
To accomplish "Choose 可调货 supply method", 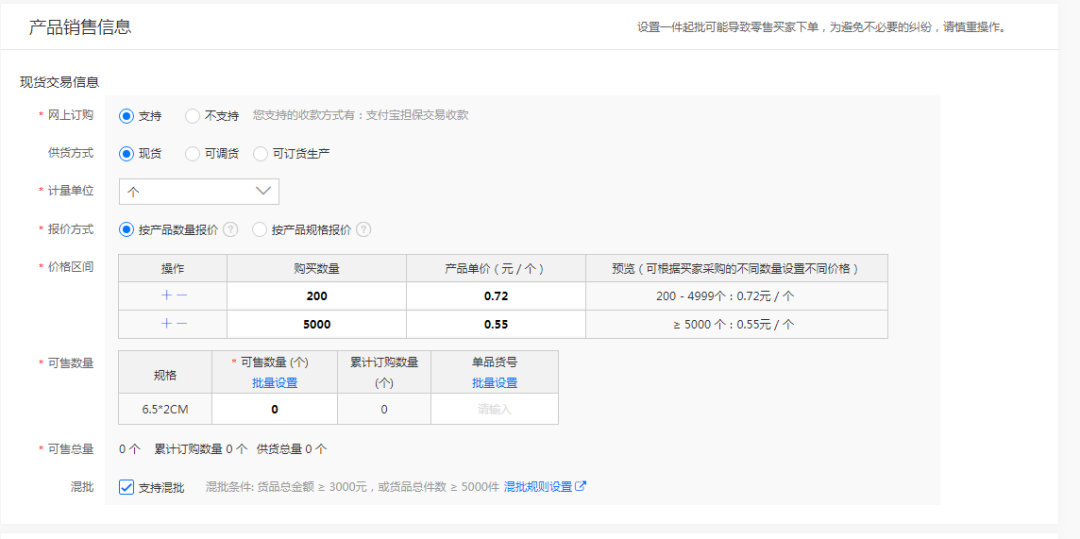I will (192, 154).
